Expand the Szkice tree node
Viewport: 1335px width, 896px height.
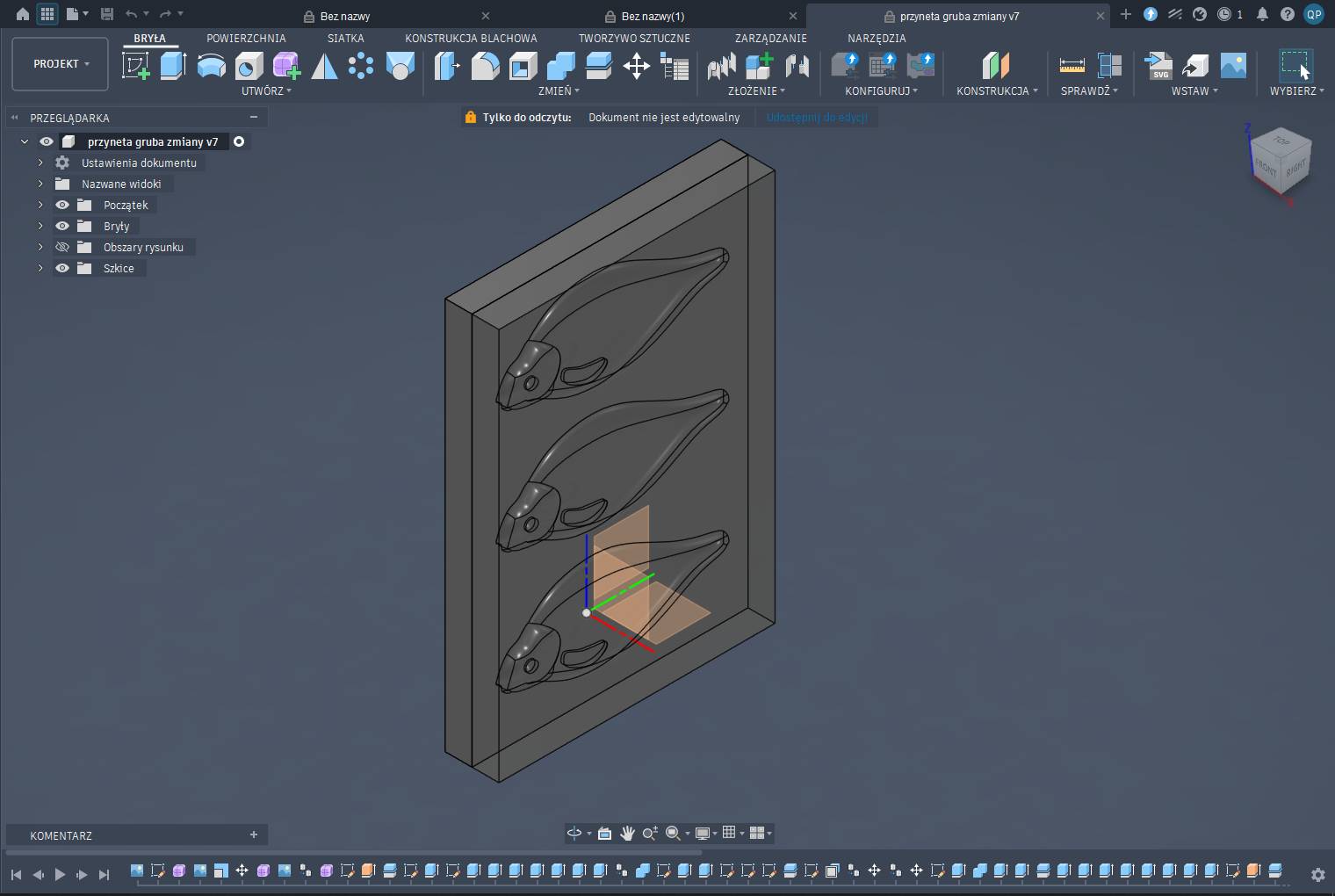40,268
